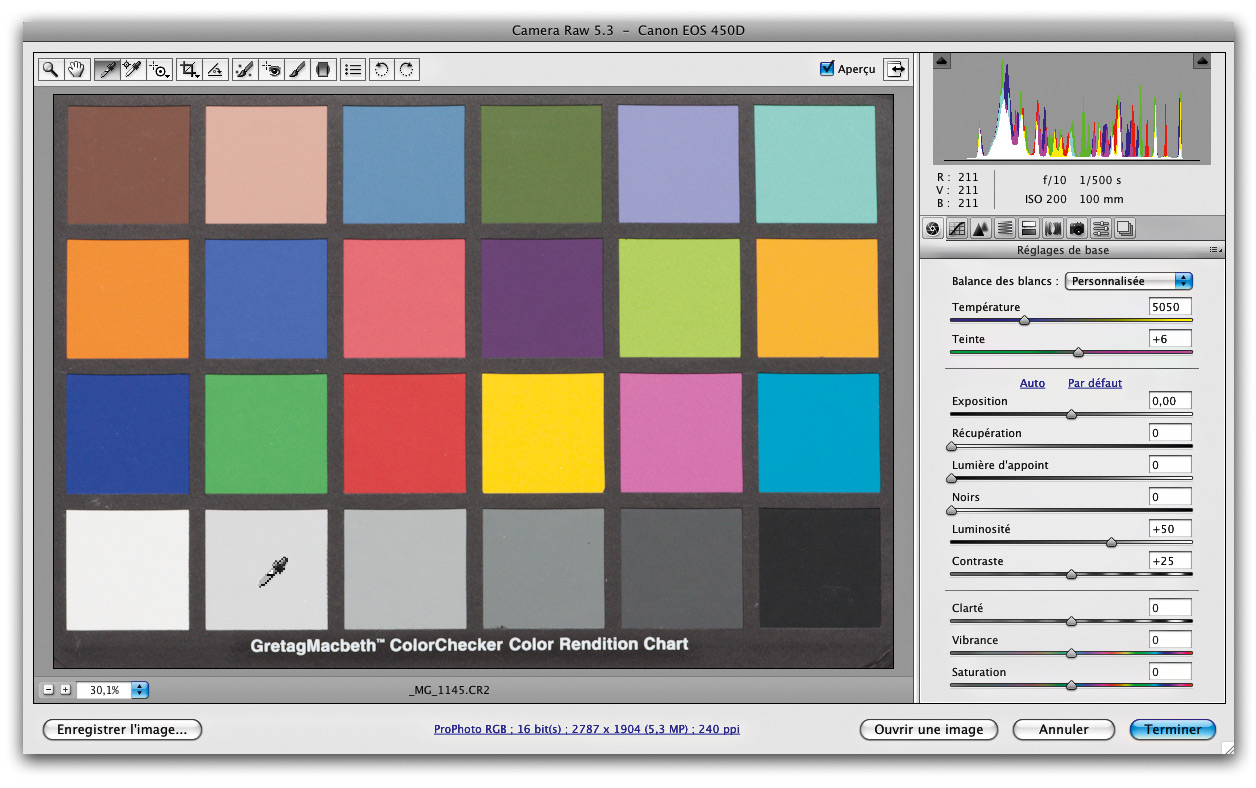Select the Adjustment Brush tool

pyautogui.click(x=297, y=69)
